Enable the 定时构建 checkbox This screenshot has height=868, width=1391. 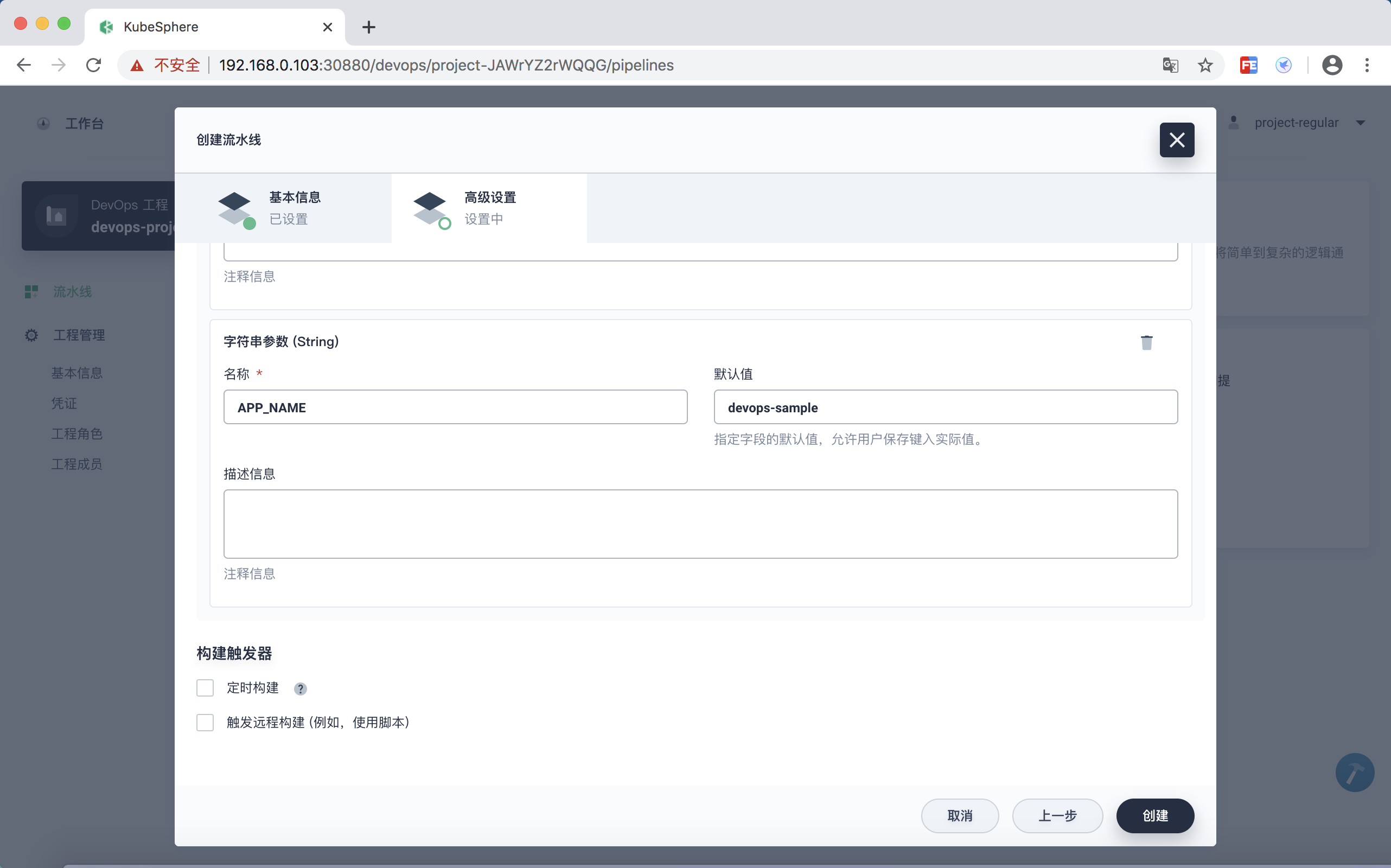[x=205, y=688]
